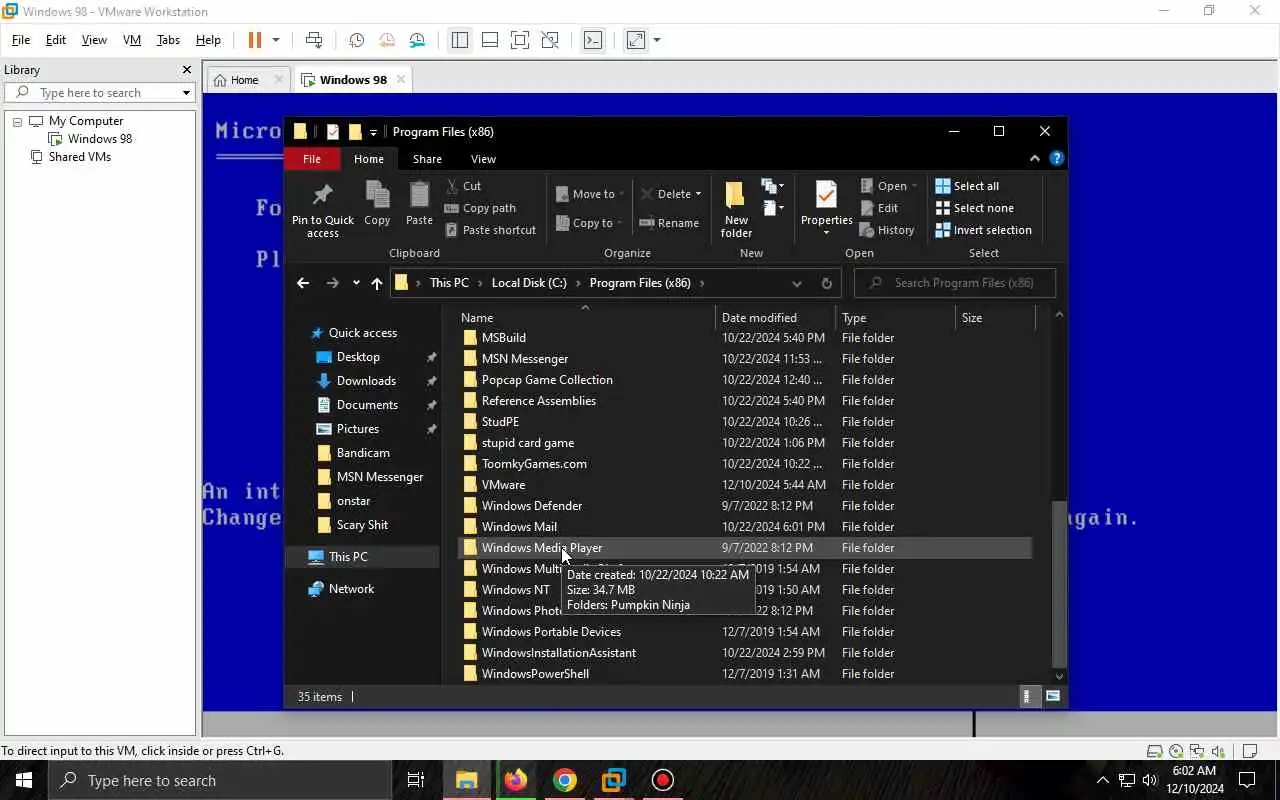Collapse the ribbon with the chevron
The height and width of the screenshot is (800, 1280).
click(x=1034, y=159)
